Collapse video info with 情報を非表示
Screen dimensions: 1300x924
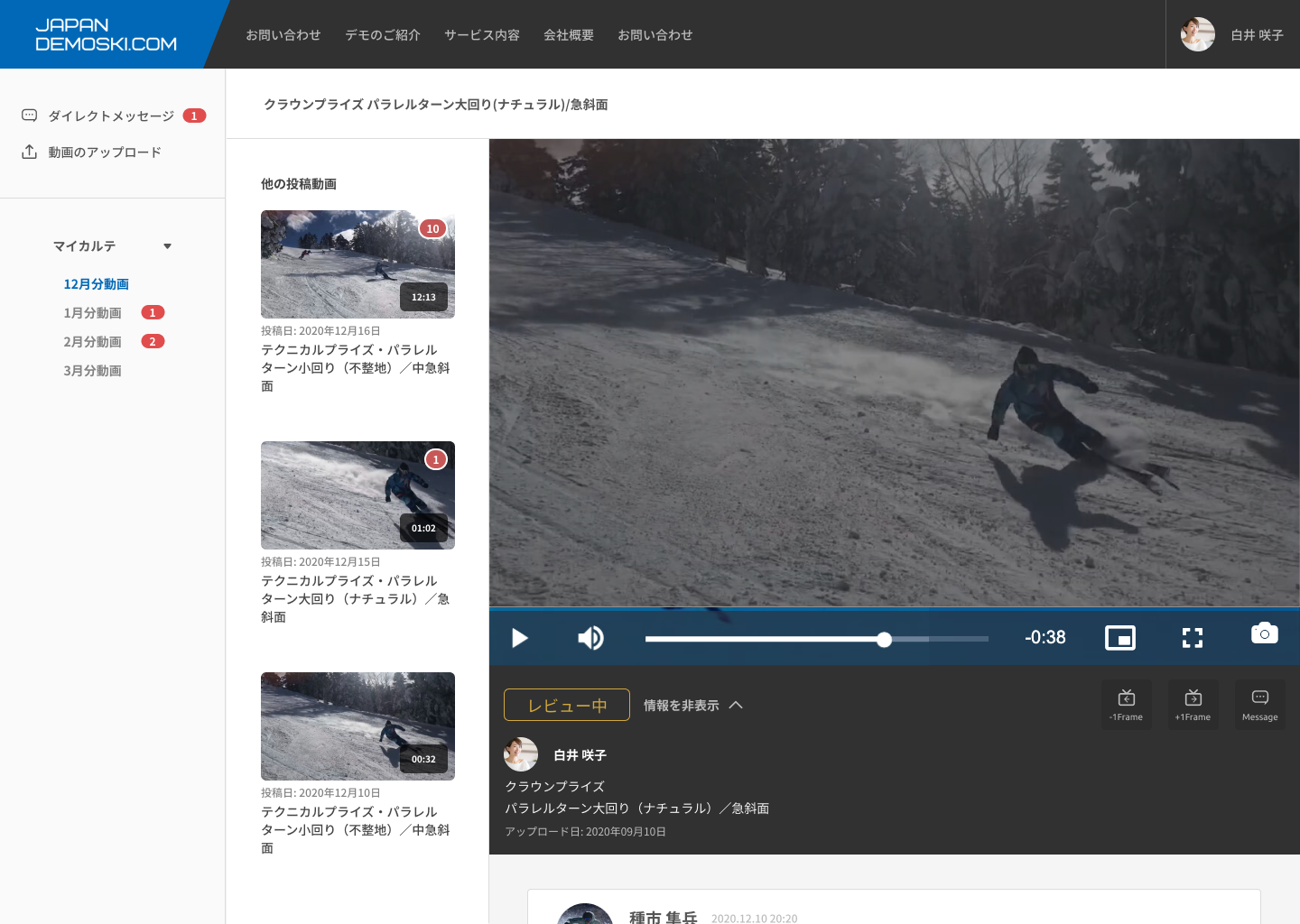(692, 706)
